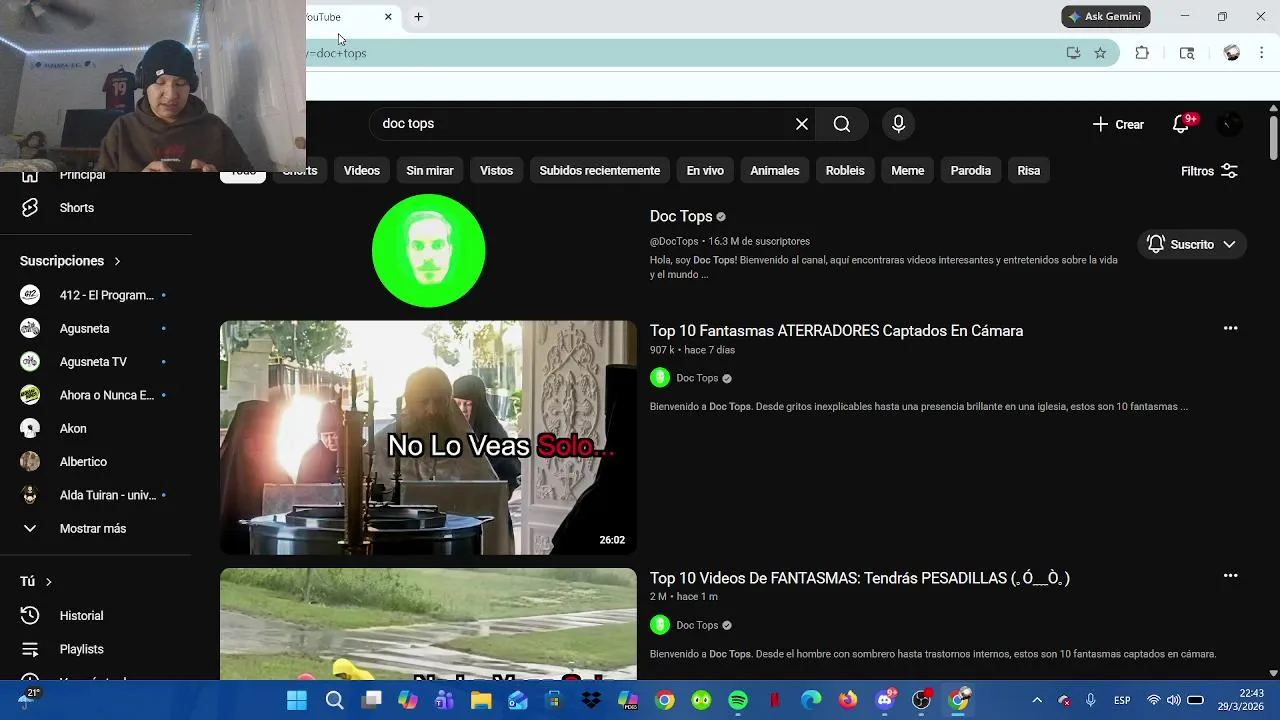Expand the Tú section arrow

(x=48, y=582)
